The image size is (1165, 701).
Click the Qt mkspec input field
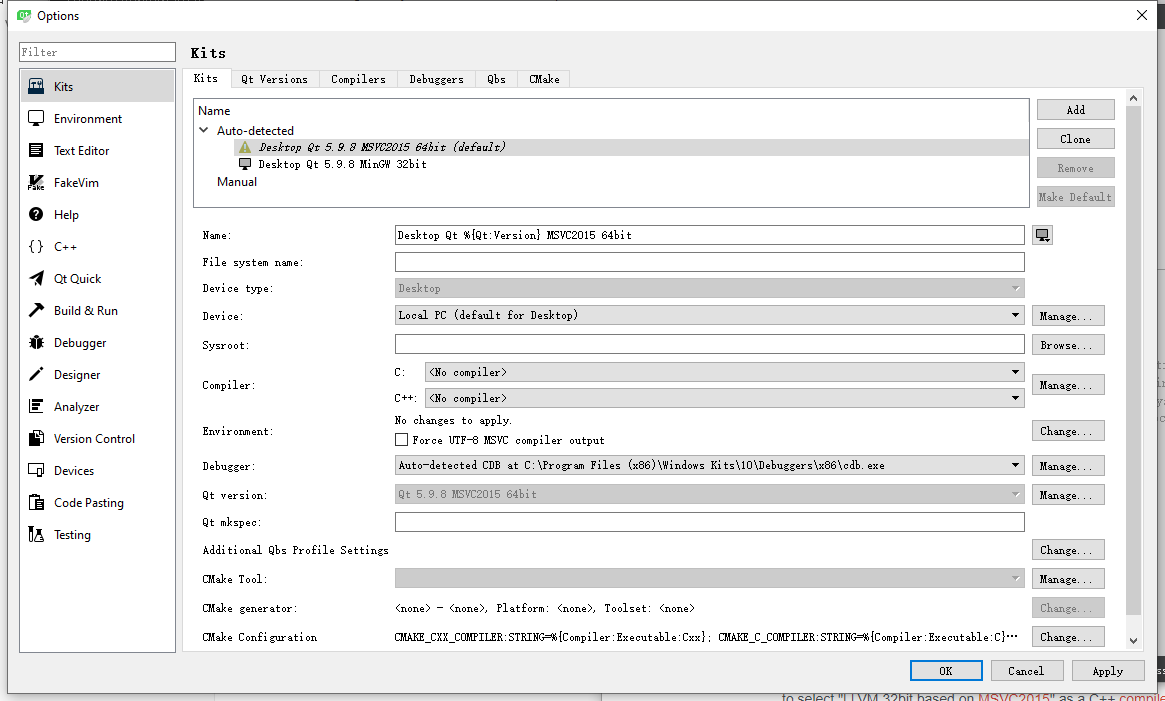[710, 522]
